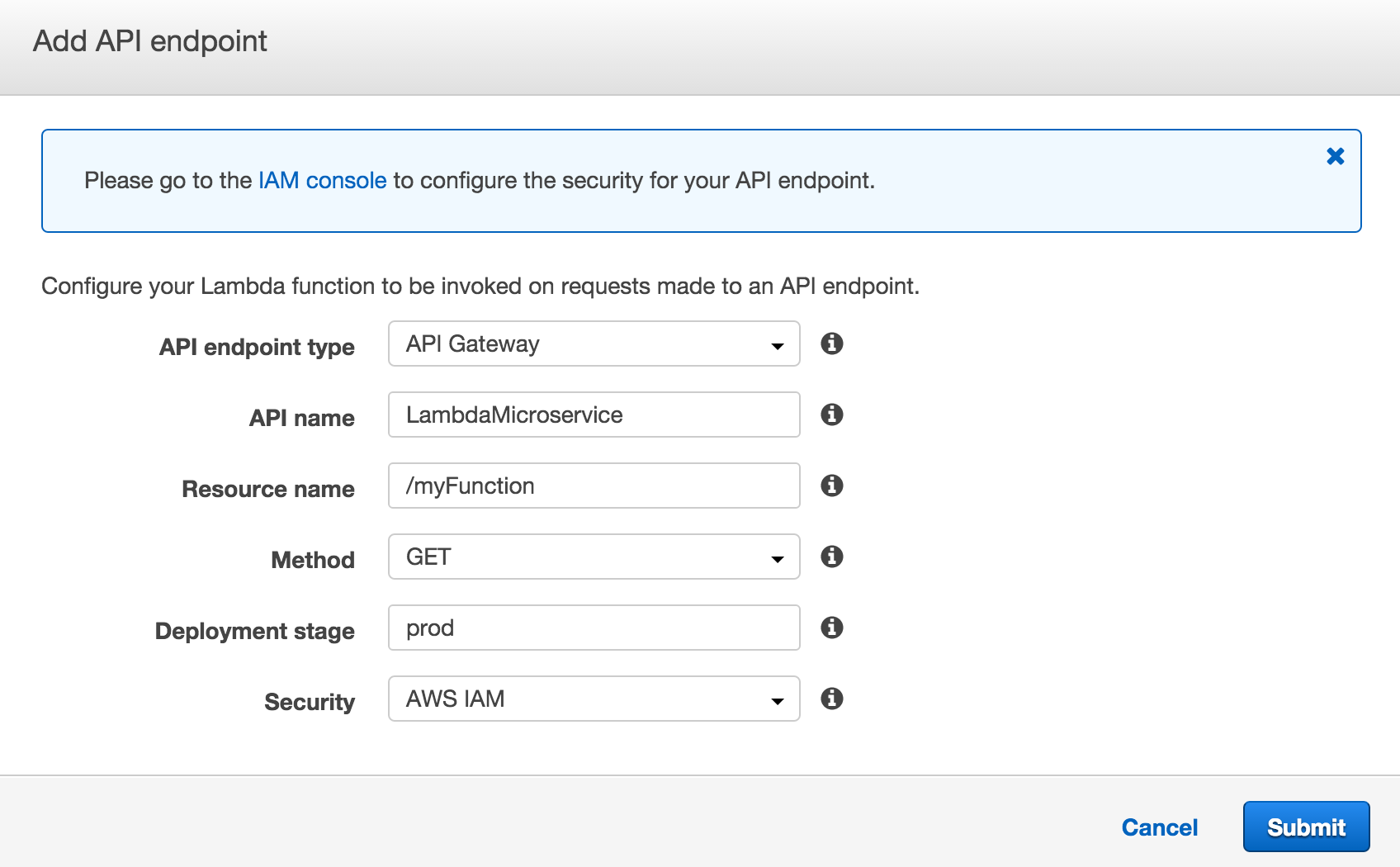Click info icon beside Resource name field
Viewport: 1400px width, 867px height.
click(832, 486)
